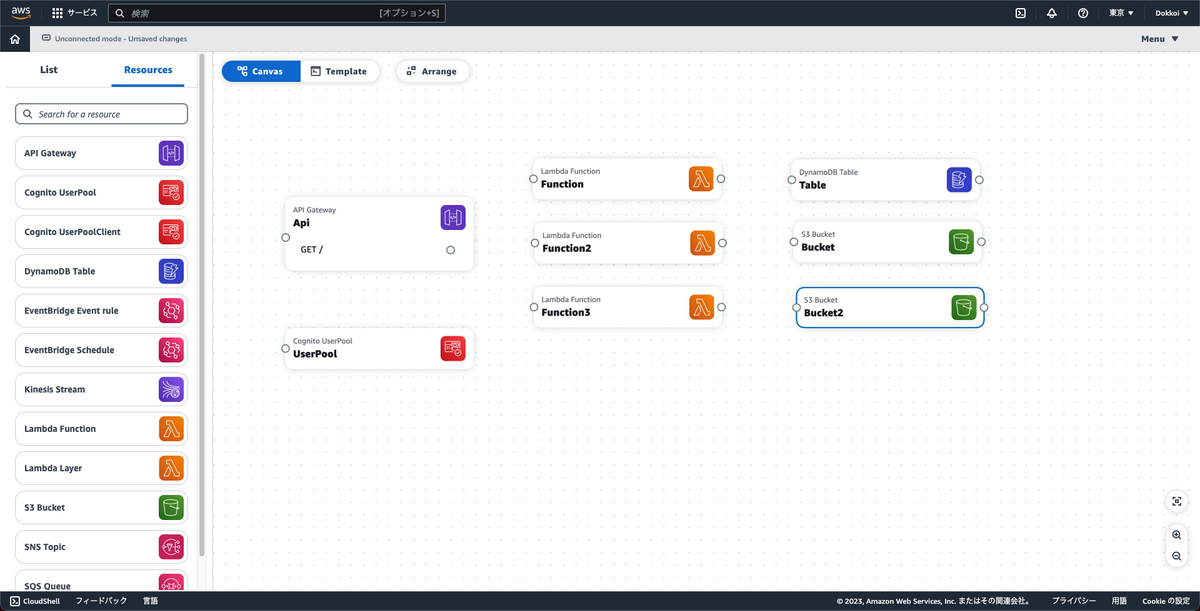The width and height of the screenshot is (1200, 611).
Task: Click the Function2 card left port
Action: click(534, 242)
